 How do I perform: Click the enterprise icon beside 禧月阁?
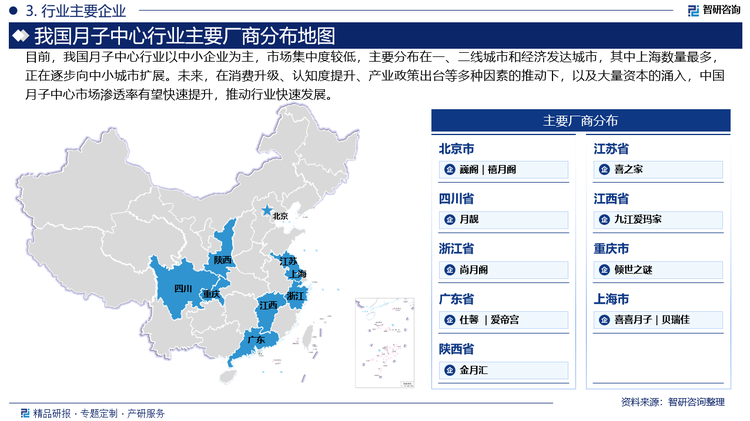(x=450, y=169)
